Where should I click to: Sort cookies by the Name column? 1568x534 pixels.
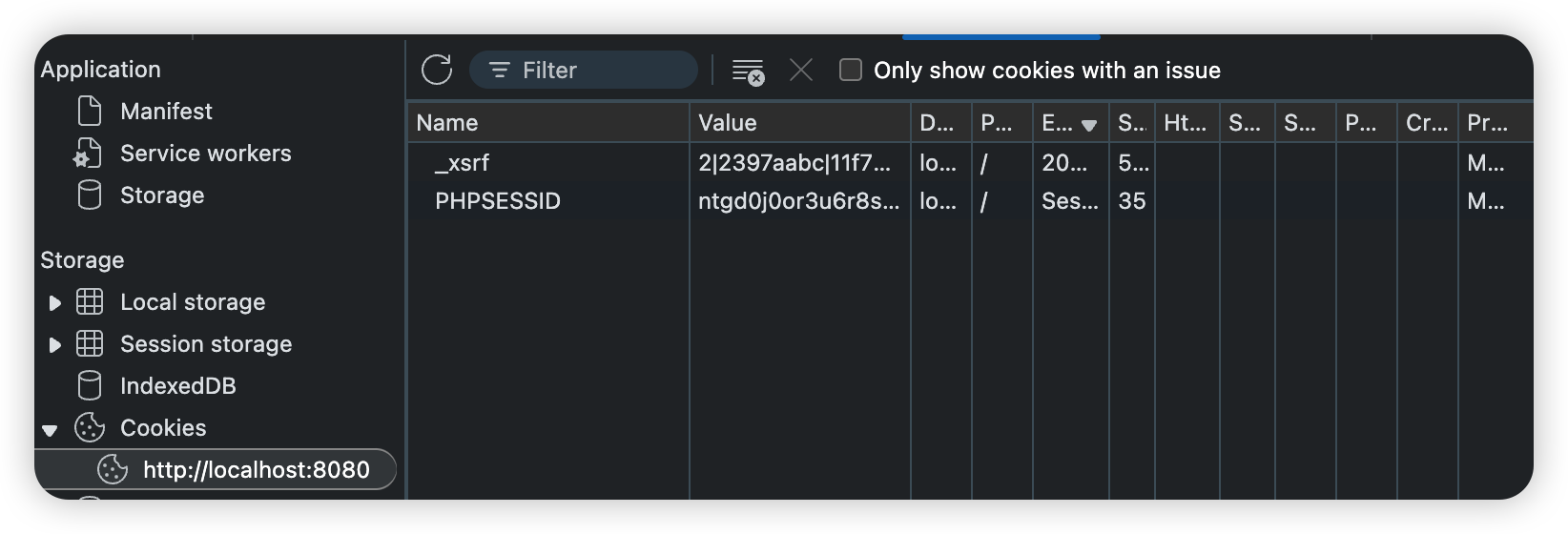548,122
